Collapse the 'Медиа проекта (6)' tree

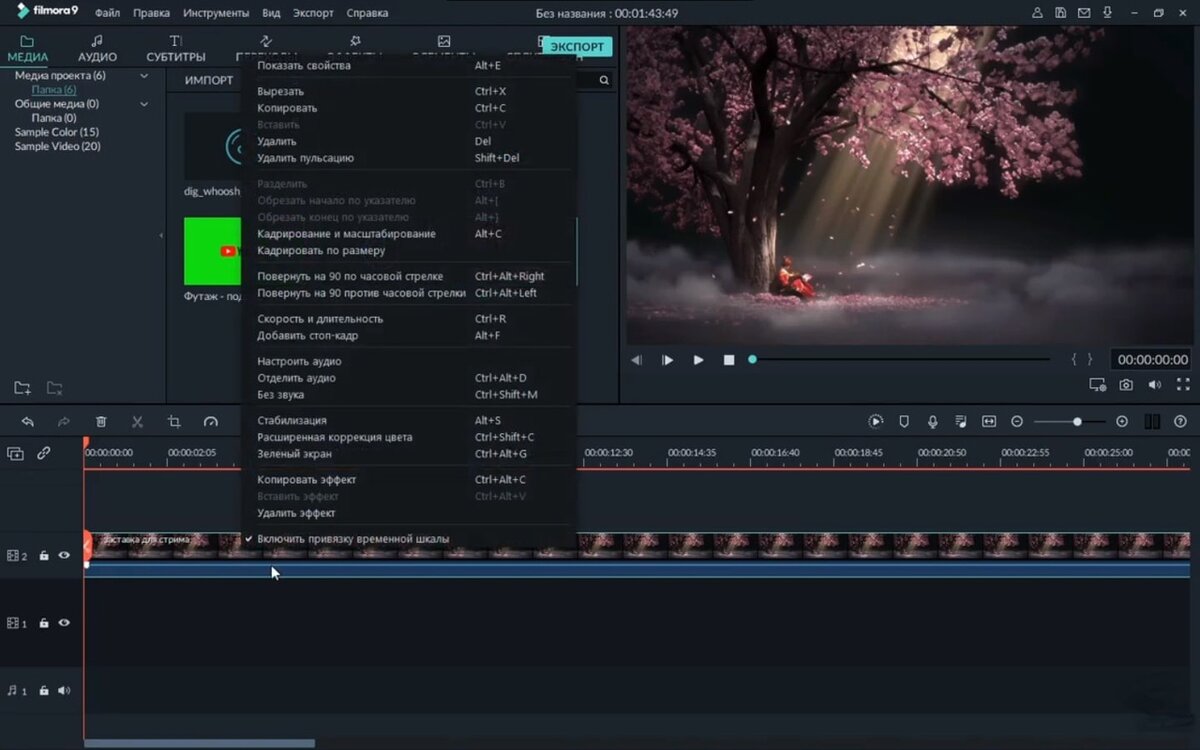[x=144, y=76]
